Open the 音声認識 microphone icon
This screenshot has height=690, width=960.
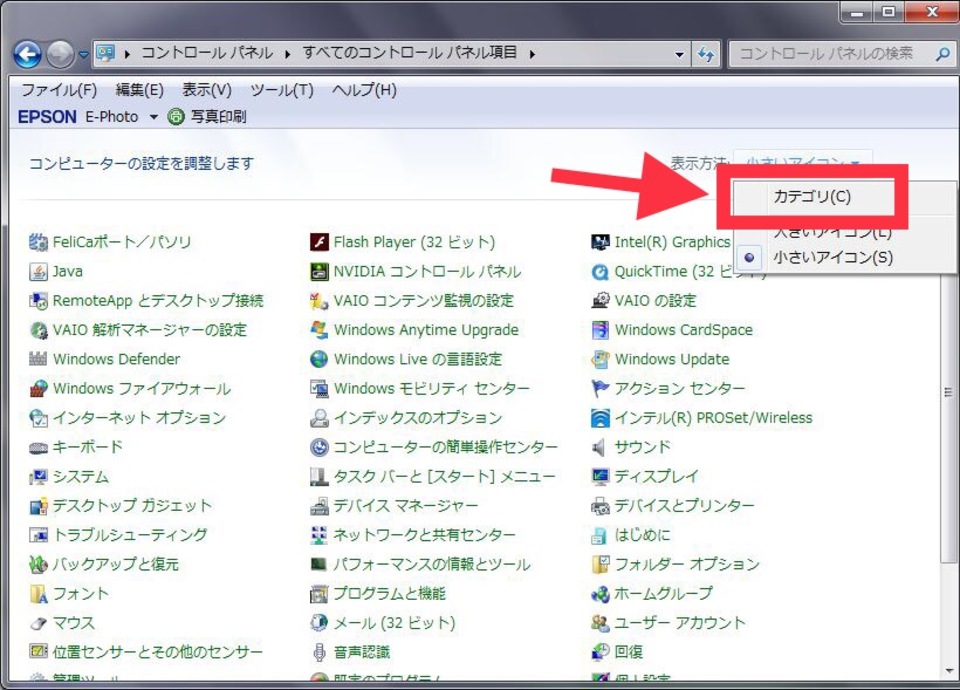click(x=319, y=653)
